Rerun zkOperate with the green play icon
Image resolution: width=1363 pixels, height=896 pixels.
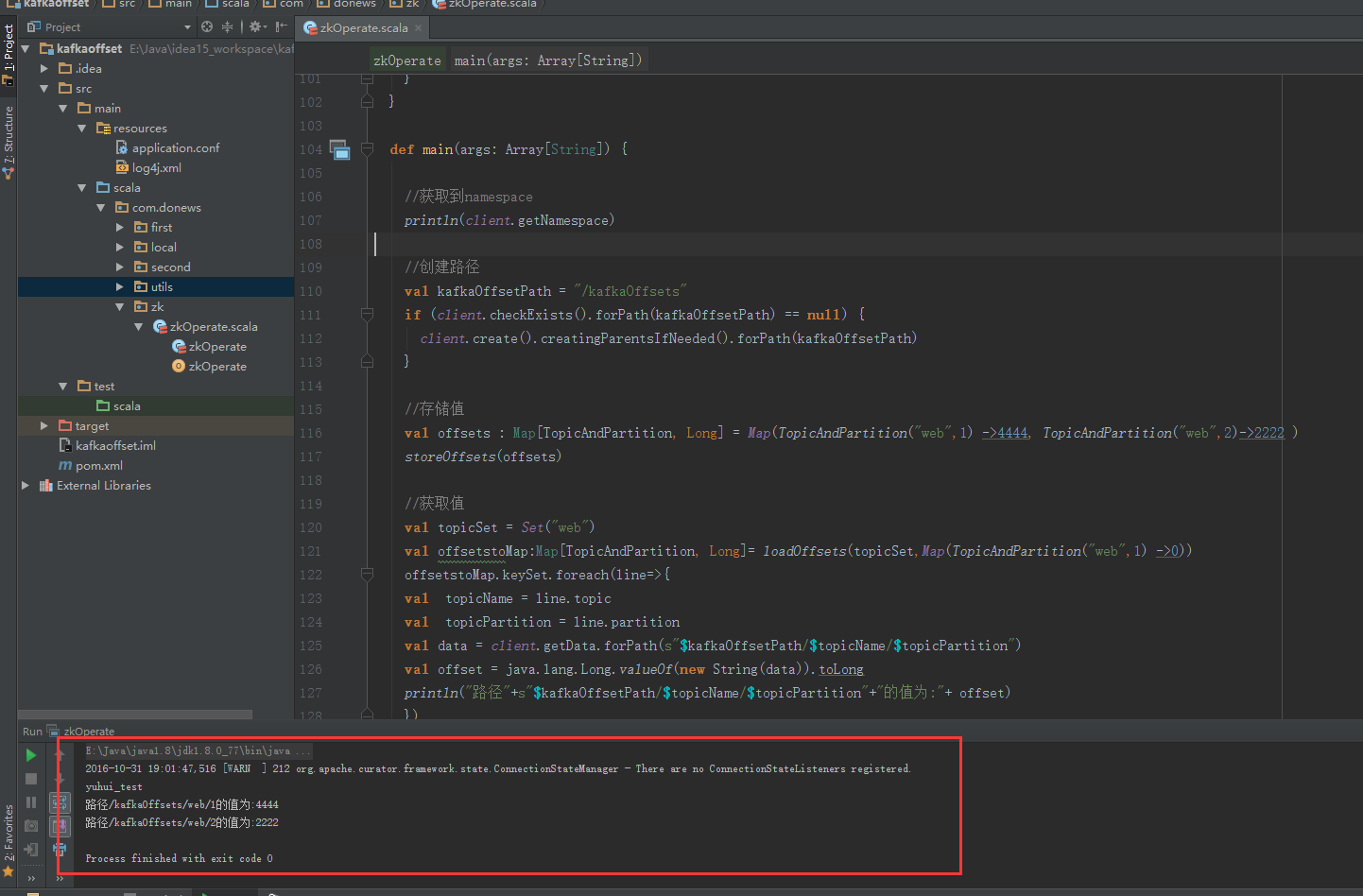(31, 755)
